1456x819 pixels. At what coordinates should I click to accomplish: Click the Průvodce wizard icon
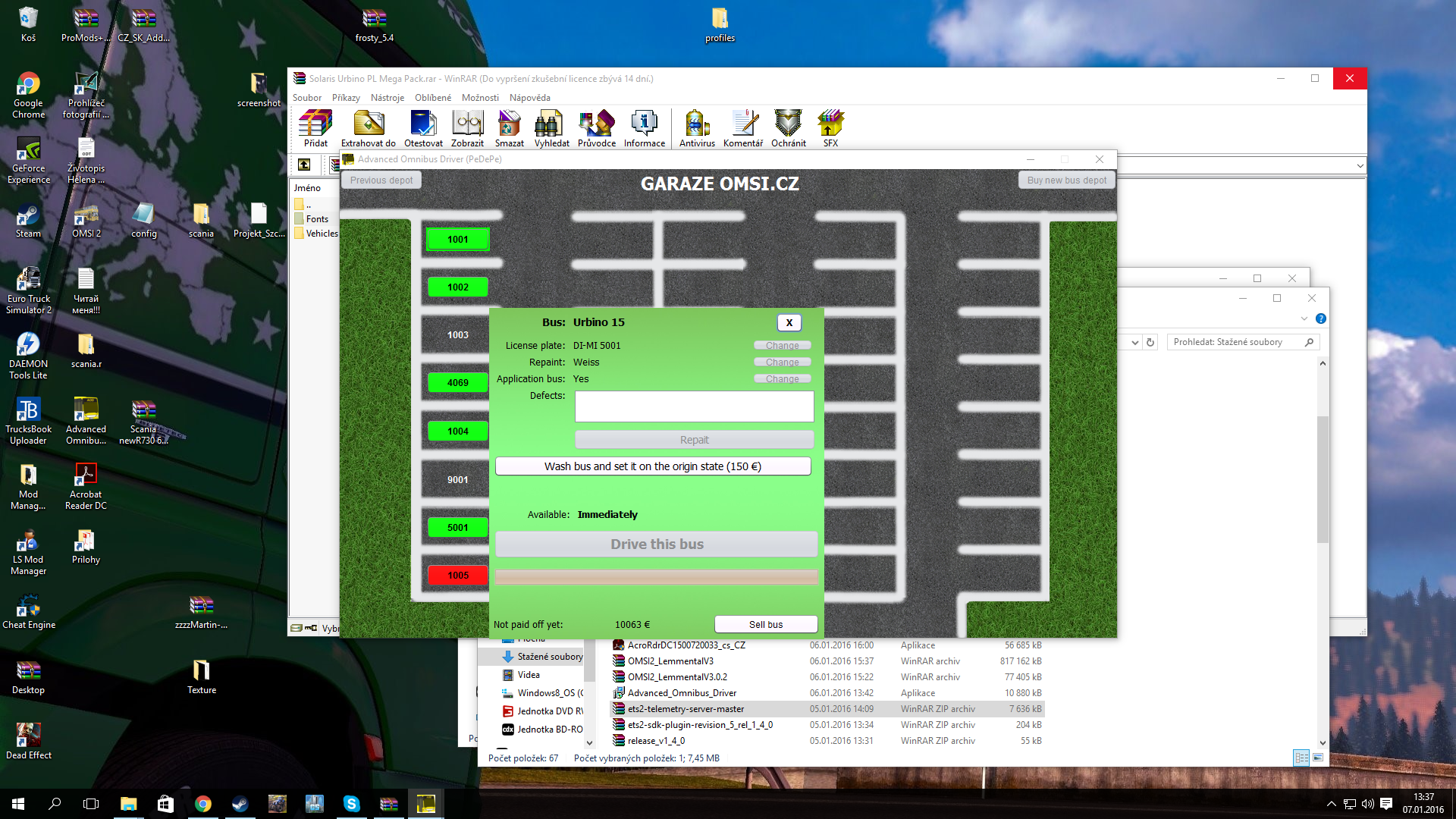pos(596,127)
